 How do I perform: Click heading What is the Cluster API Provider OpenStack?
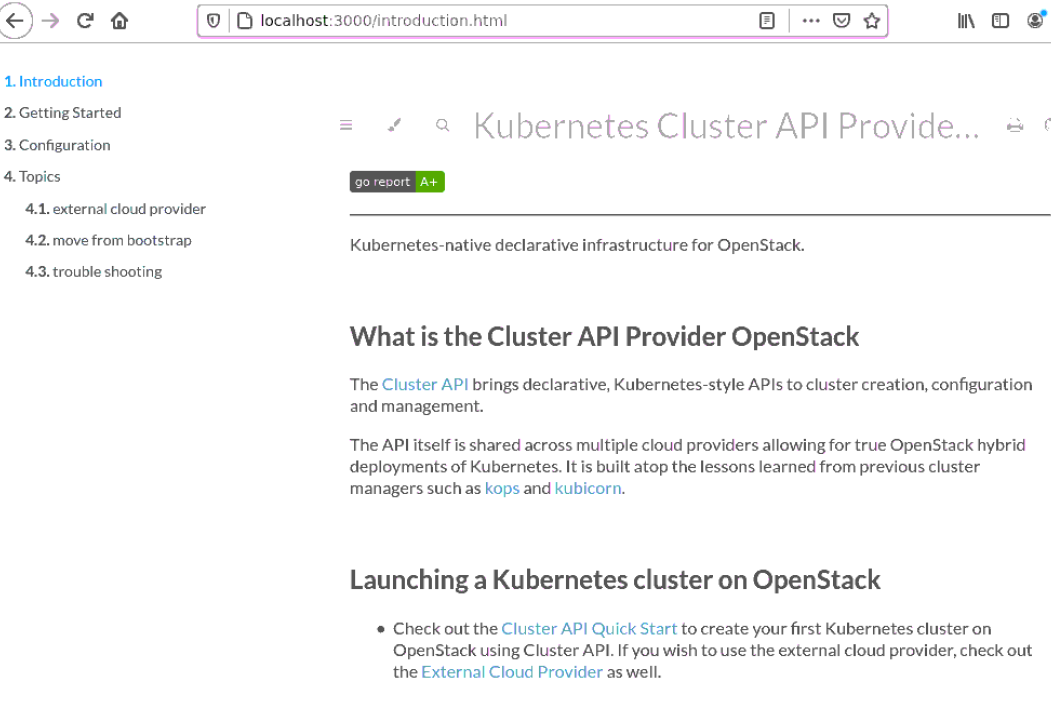[604, 337]
